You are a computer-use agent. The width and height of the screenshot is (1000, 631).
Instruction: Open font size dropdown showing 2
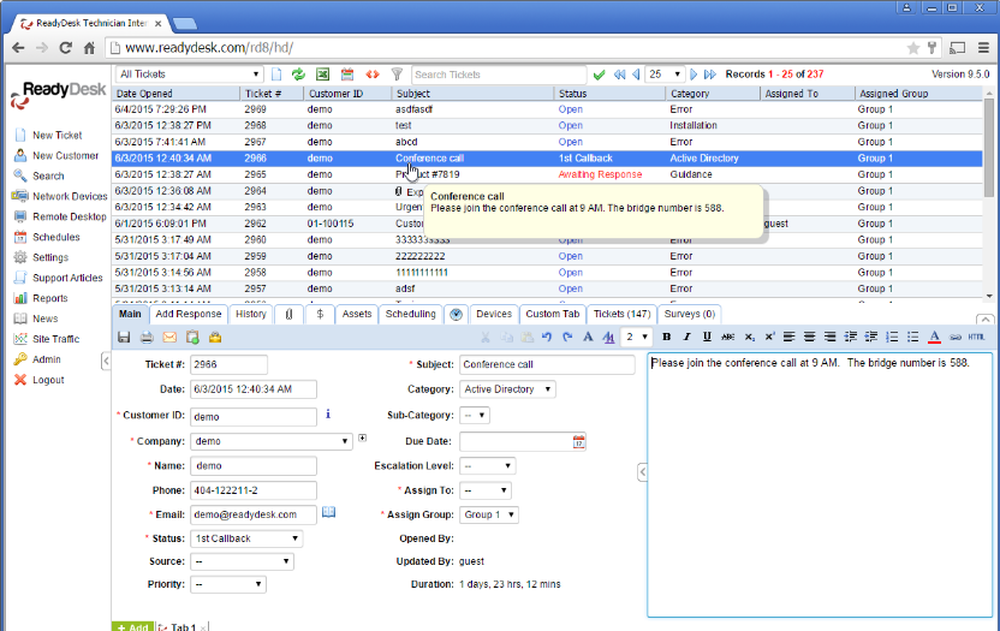(x=636, y=337)
